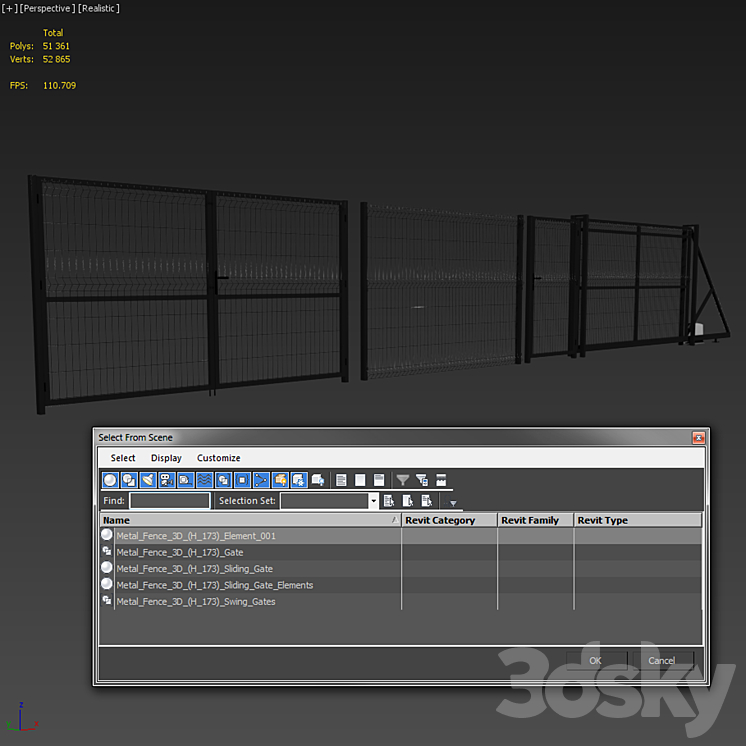Toggle Display Object XRefs filter icon

pyautogui.click(x=242, y=480)
